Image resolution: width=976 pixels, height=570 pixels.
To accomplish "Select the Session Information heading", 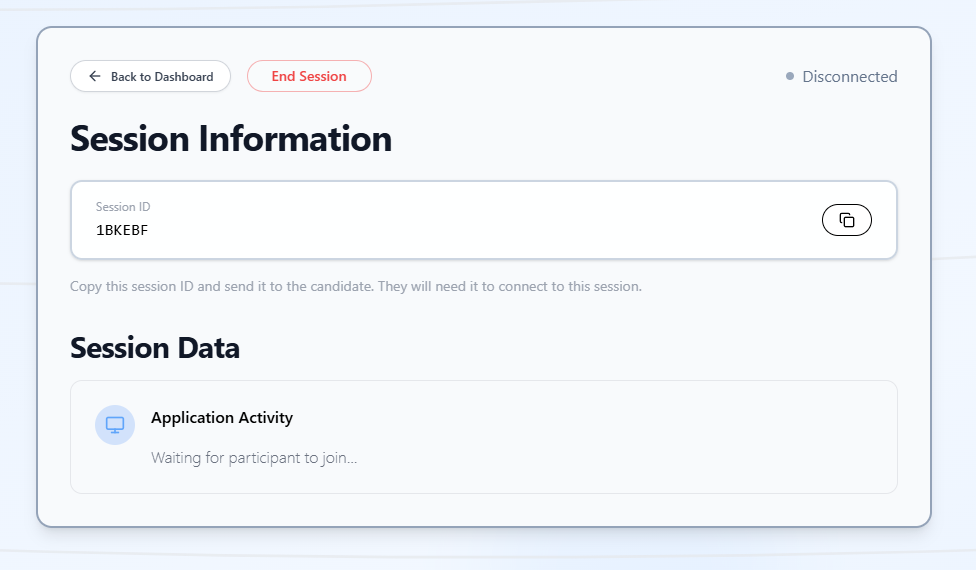I will pos(231,138).
